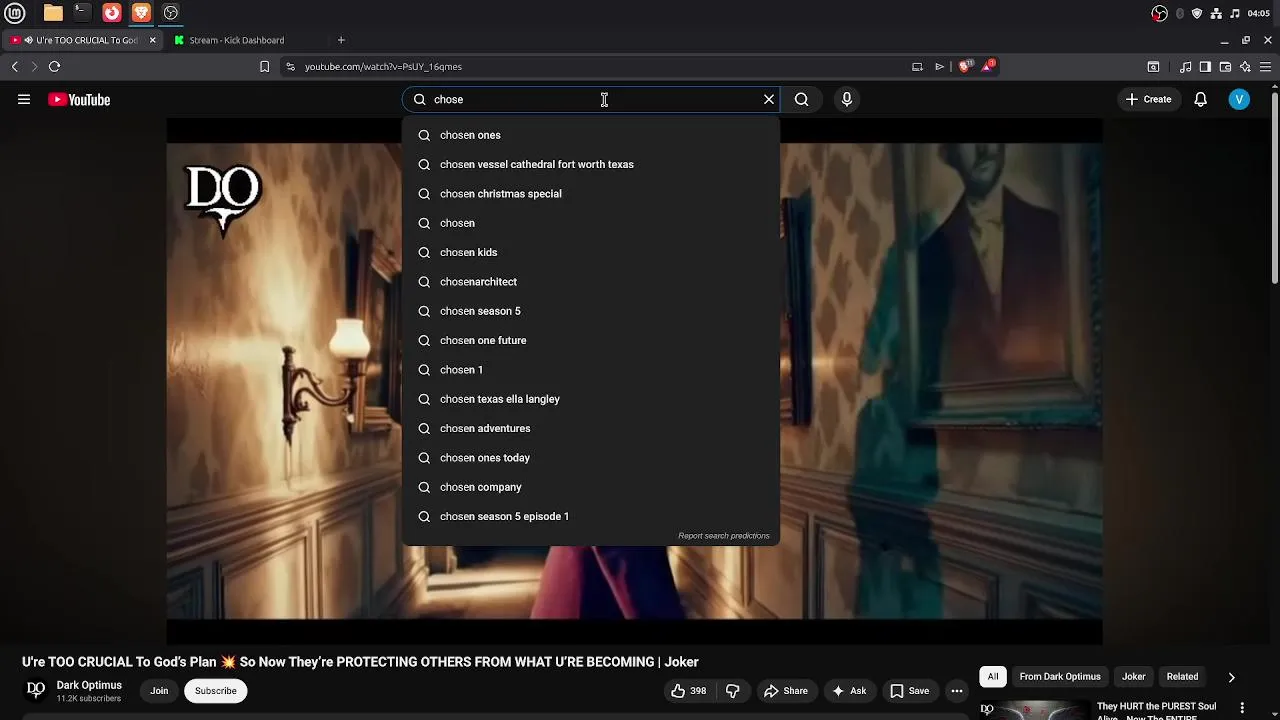
Task: Clear the search box with the X
Action: [x=769, y=99]
